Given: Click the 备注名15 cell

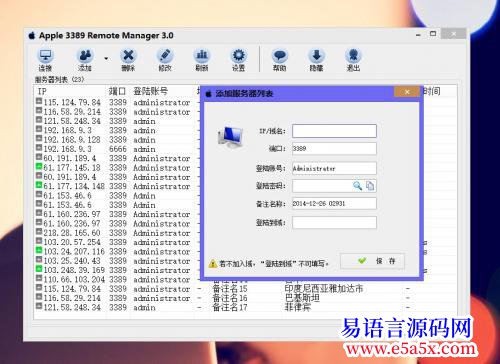Looking at the screenshot, I should pos(230,289).
